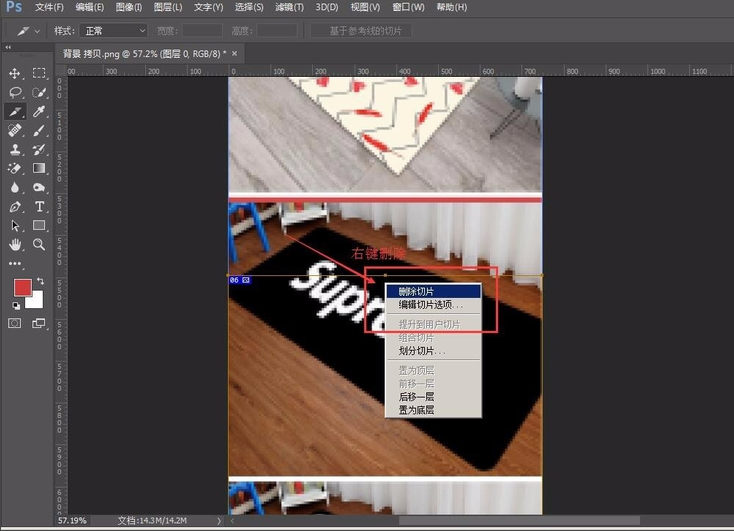Open the 文字(Y) menu
Viewport: 734px width, 531px height.
tap(208, 7)
